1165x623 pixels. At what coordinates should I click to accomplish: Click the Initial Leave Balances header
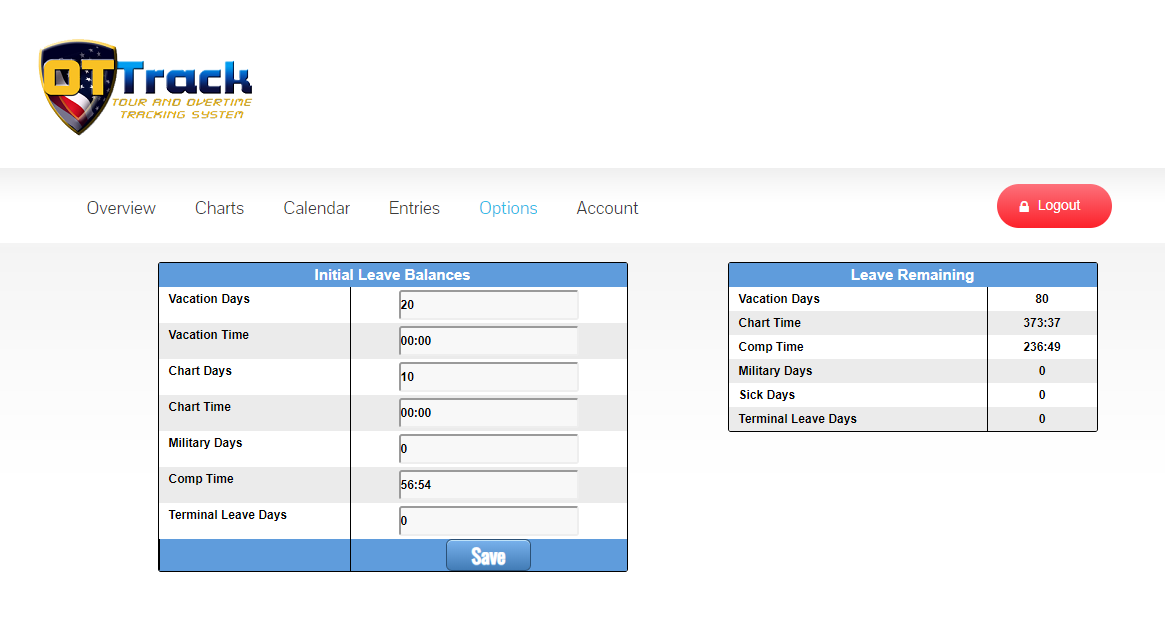coord(392,275)
